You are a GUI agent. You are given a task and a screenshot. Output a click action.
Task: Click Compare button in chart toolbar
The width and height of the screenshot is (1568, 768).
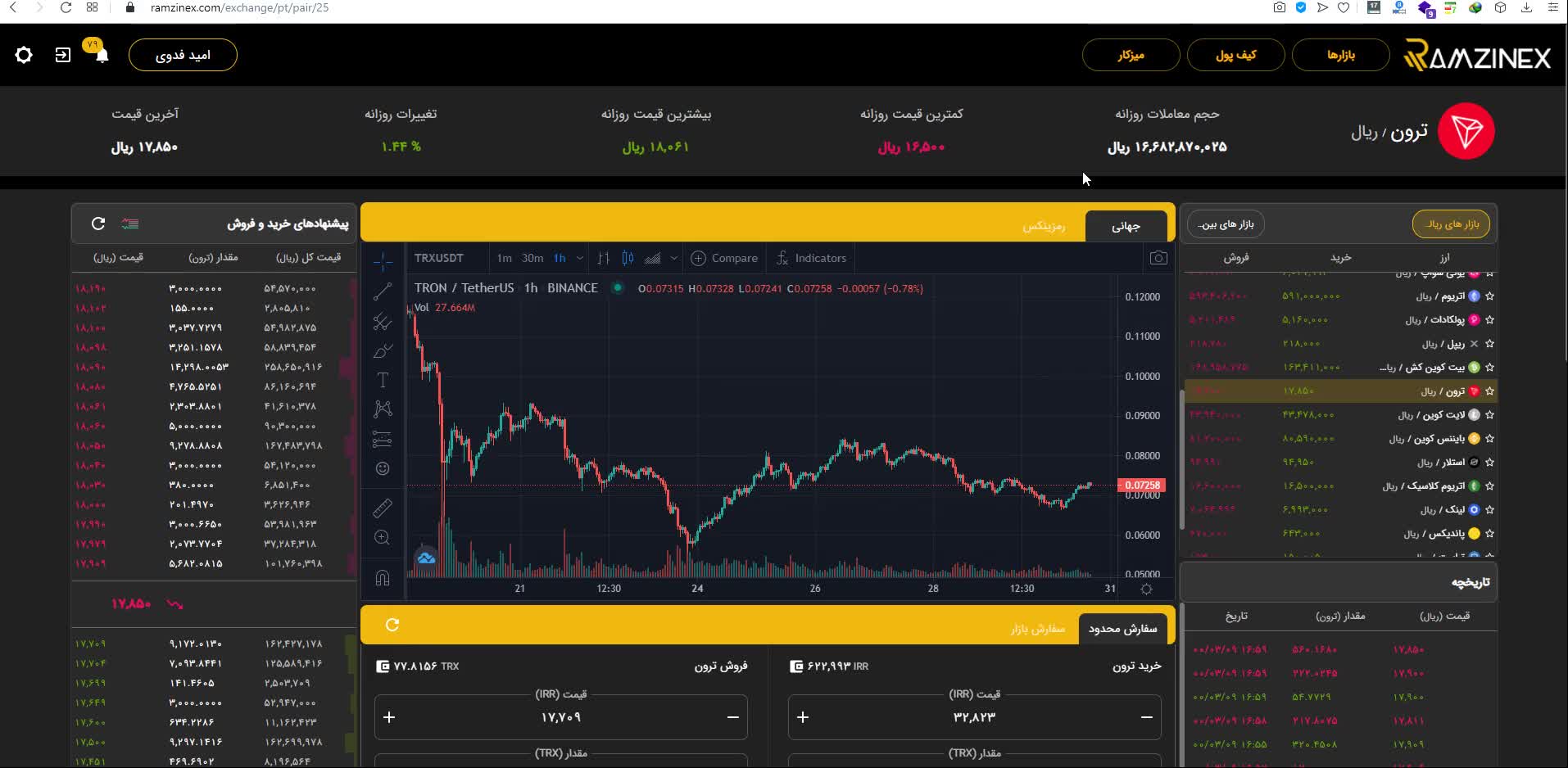click(x=724, y=258)
